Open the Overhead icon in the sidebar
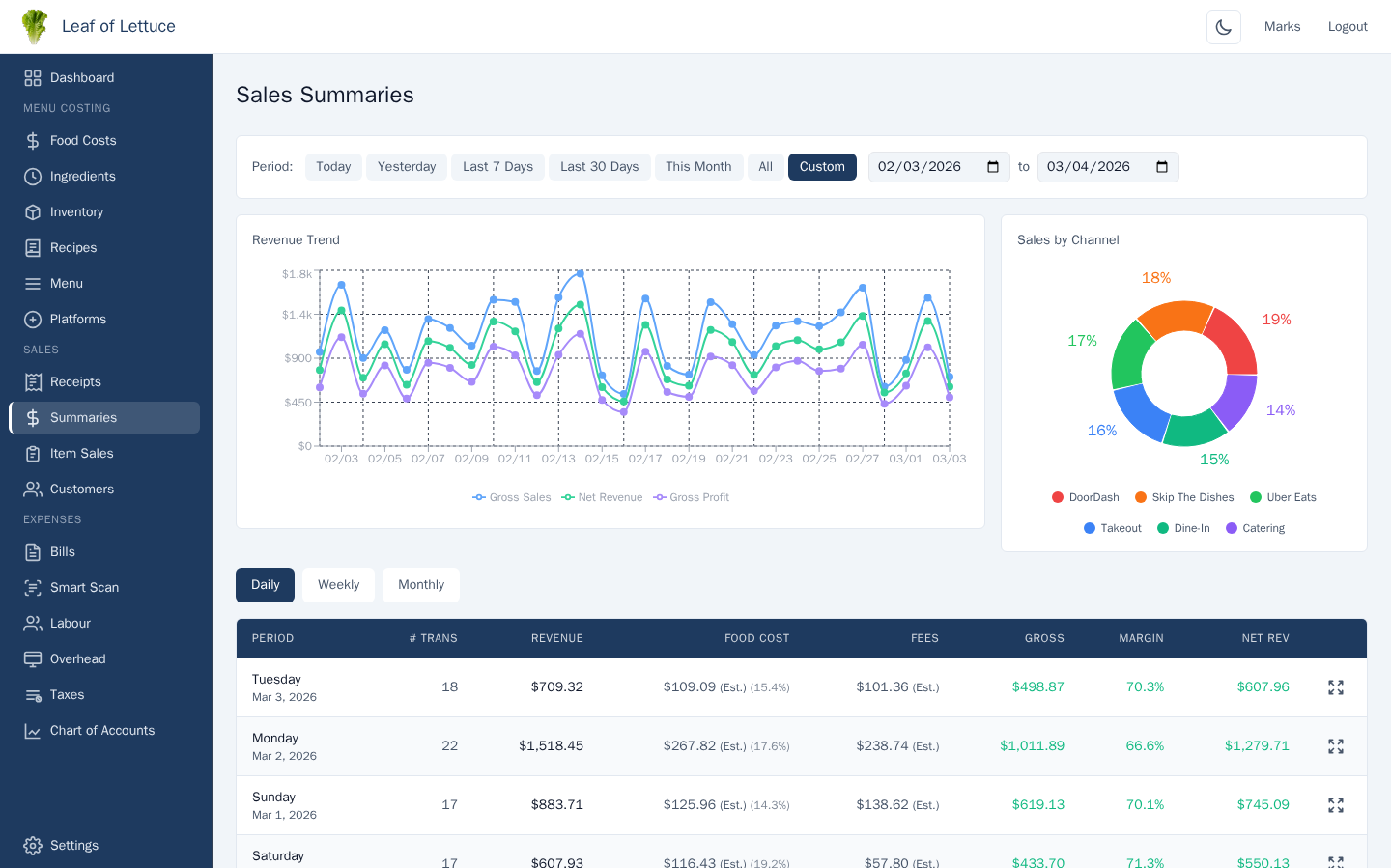The image size is (1391, 868). [33, 659]
